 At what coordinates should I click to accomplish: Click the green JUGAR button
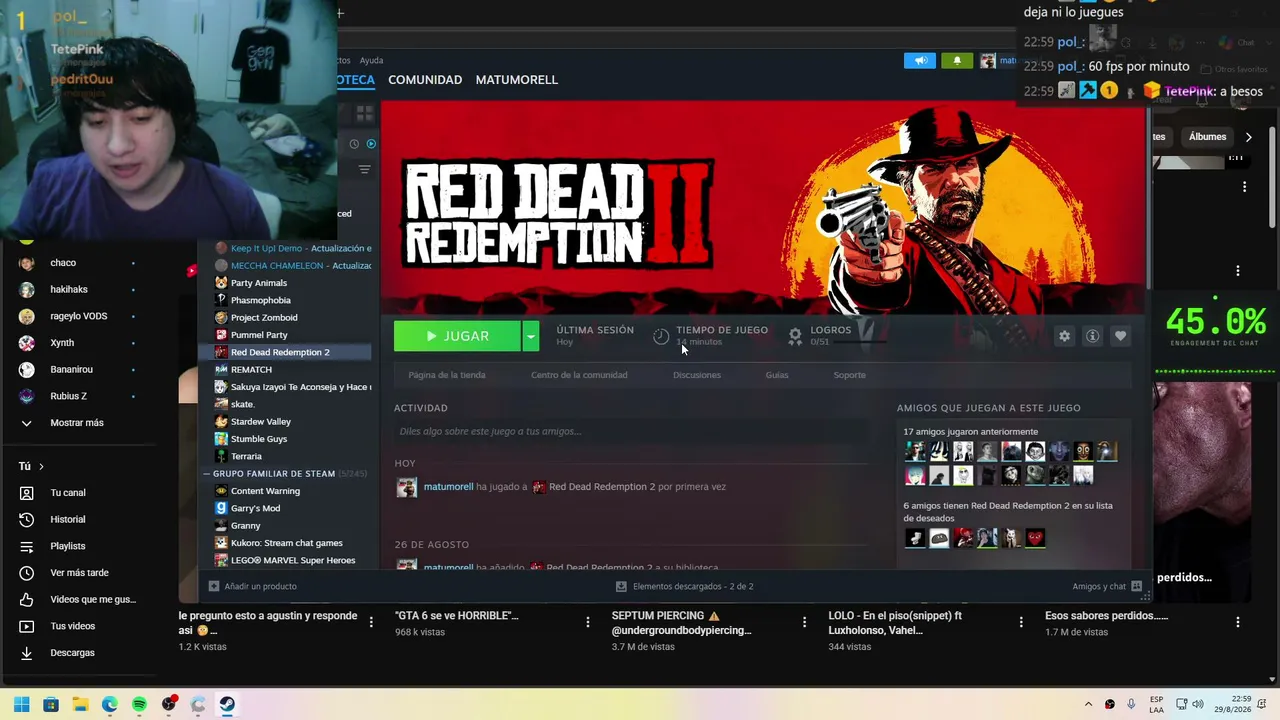(458, 336)
